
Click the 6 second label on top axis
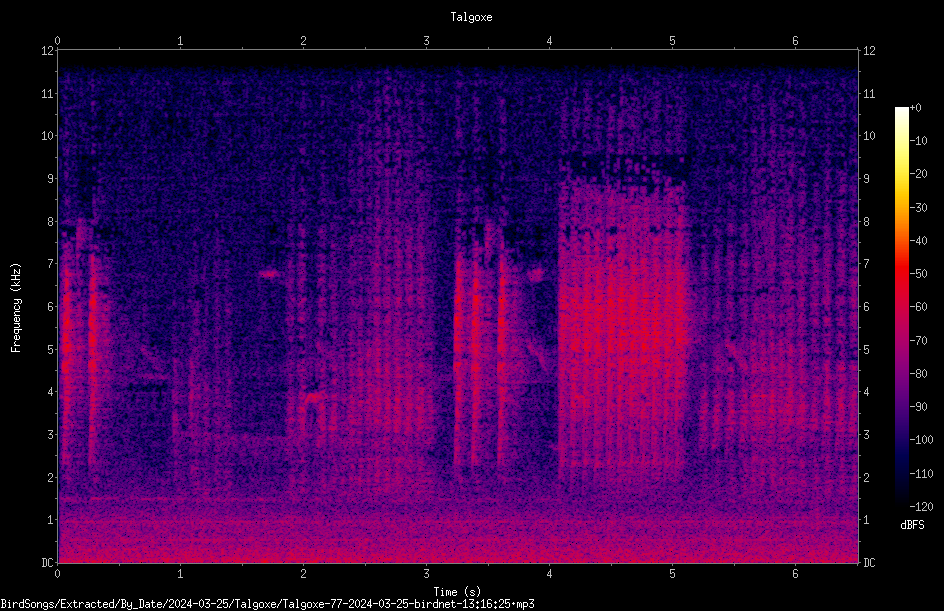(795, 41)
